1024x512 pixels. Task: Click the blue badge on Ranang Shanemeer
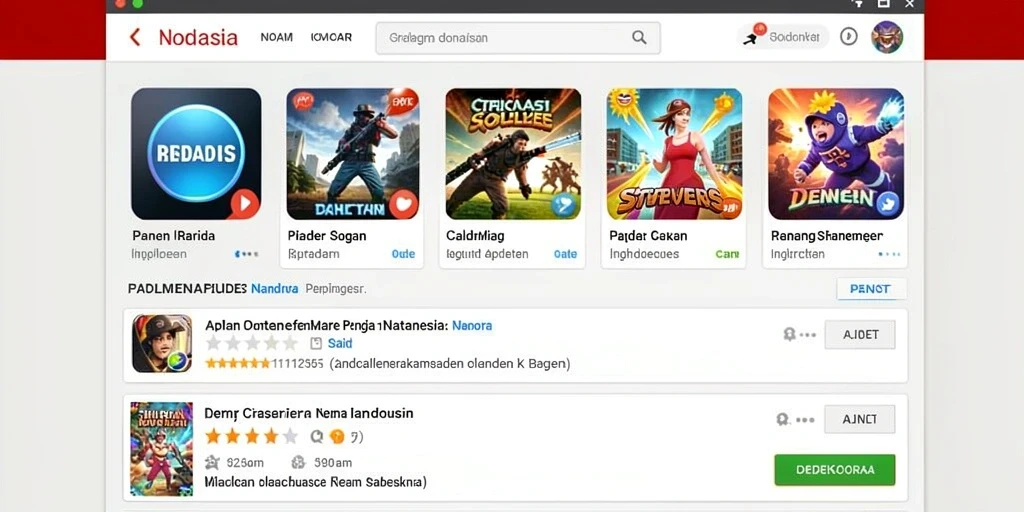[889, 204]
